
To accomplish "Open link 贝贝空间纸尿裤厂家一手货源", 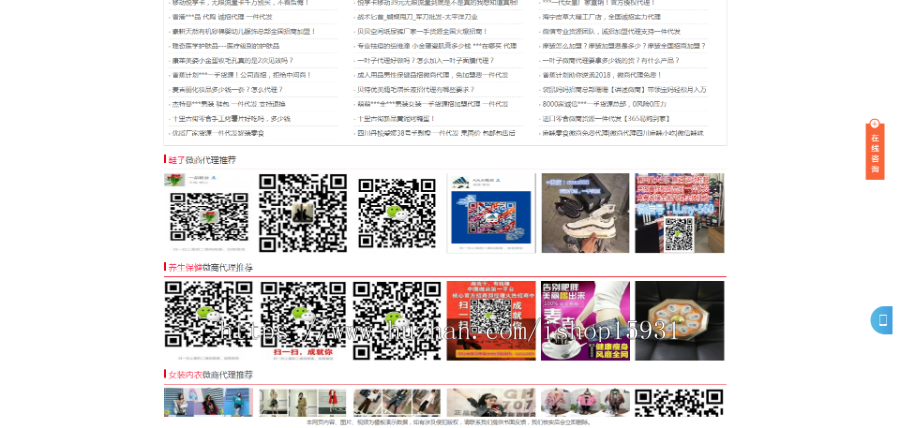I will click(x=422, y=32).
